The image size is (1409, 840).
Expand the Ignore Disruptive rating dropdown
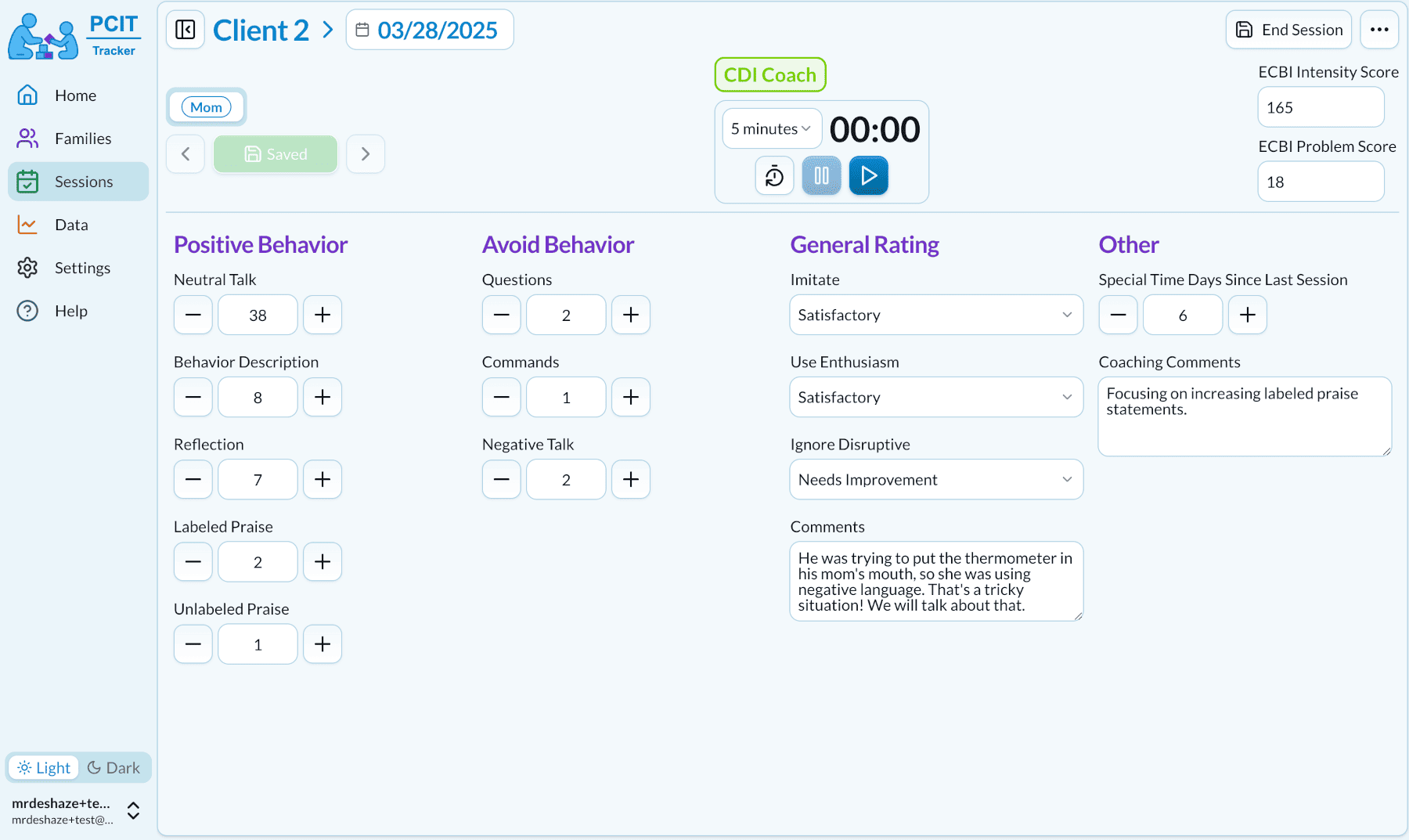936,480
